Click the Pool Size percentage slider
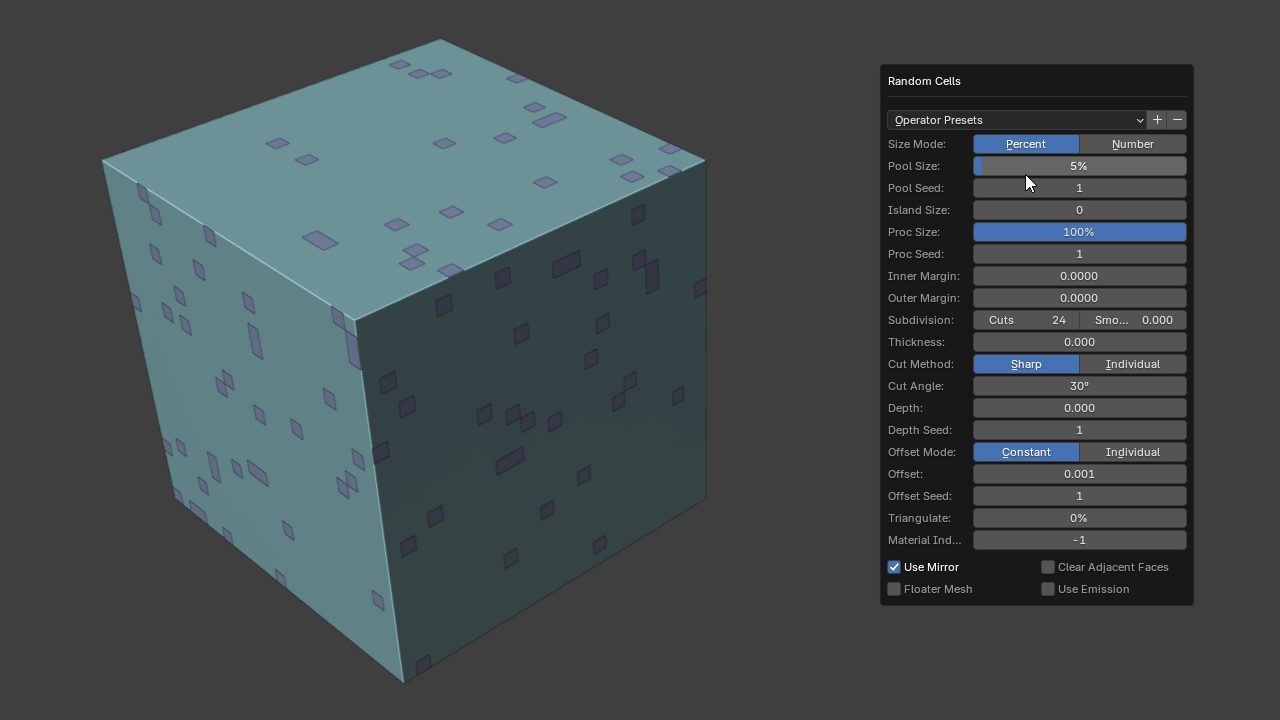1280x720 pixels. [1079, 166]
